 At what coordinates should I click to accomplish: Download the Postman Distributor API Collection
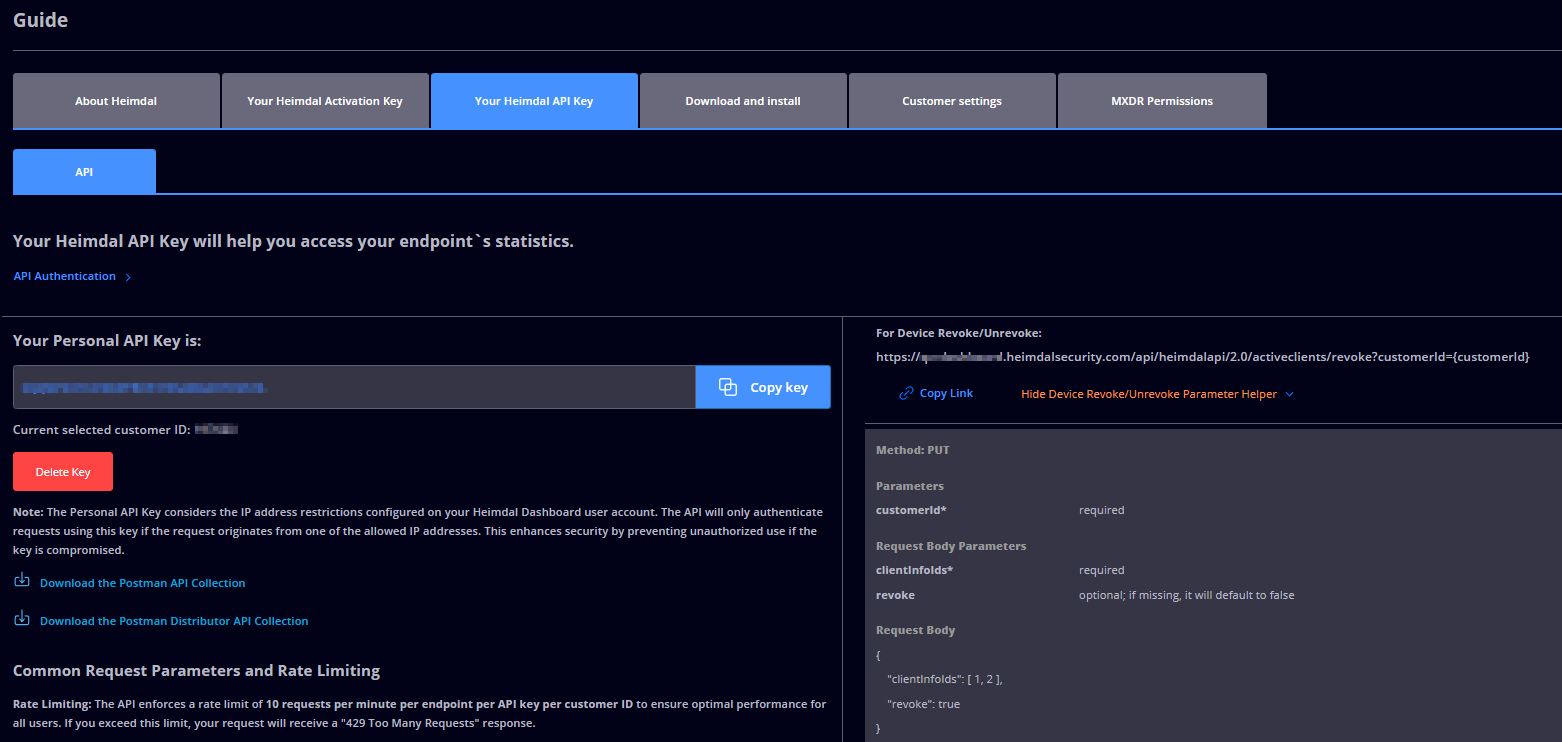point(174,621)
